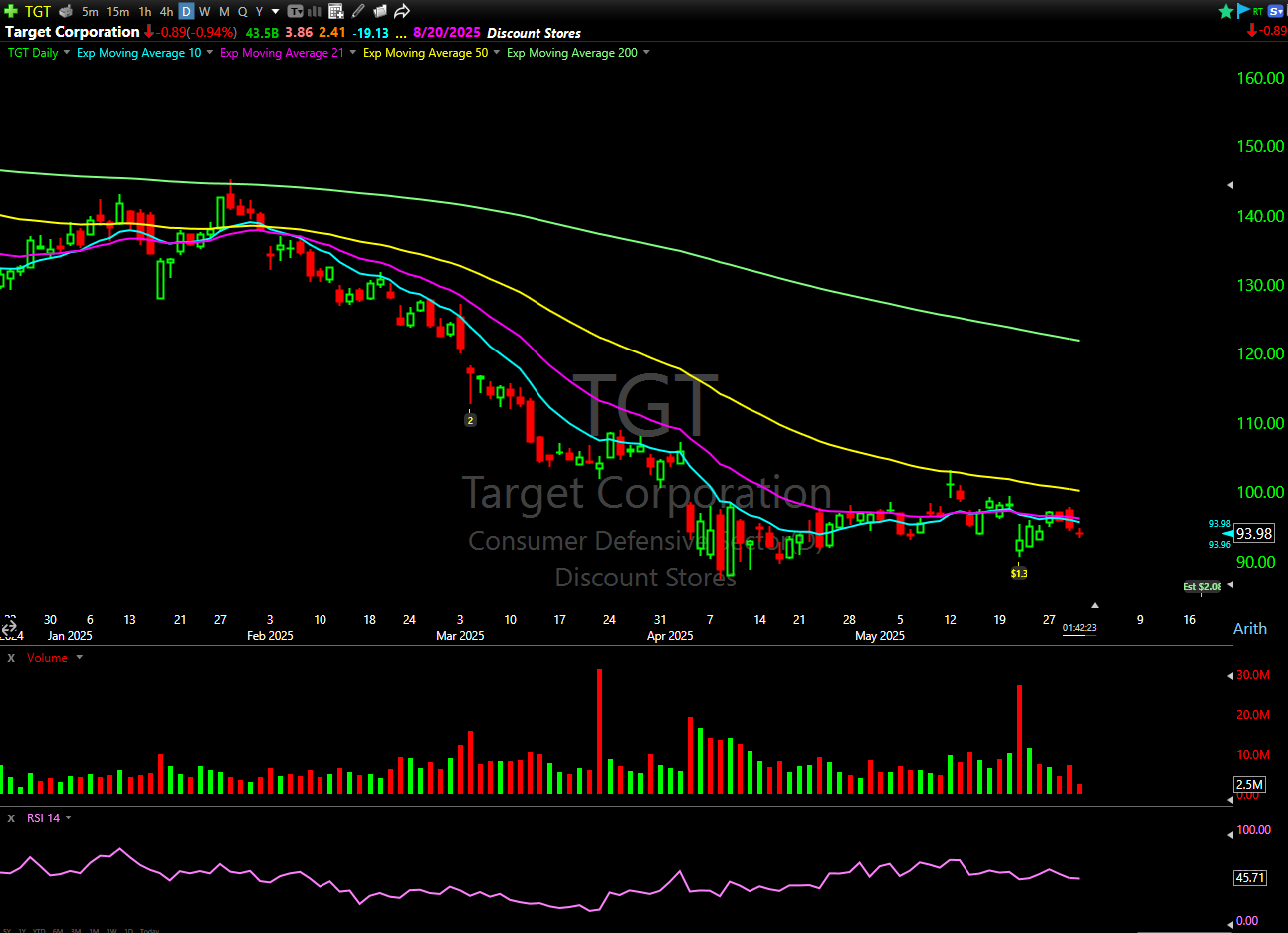Viewport: 1288px width, 933px height.
Task: Open the blue S dropdown button
Action: (x=1276, y=11)
